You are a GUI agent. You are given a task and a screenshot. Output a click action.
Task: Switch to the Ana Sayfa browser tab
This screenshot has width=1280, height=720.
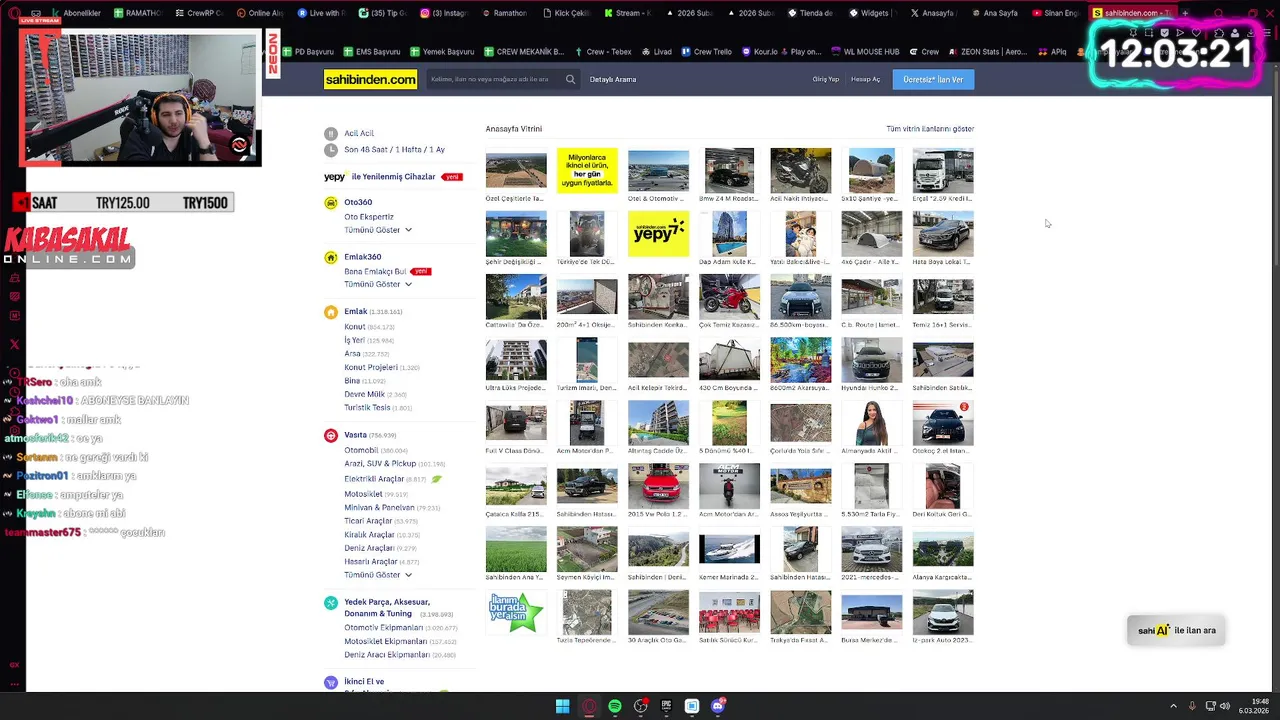click(993, 13)
